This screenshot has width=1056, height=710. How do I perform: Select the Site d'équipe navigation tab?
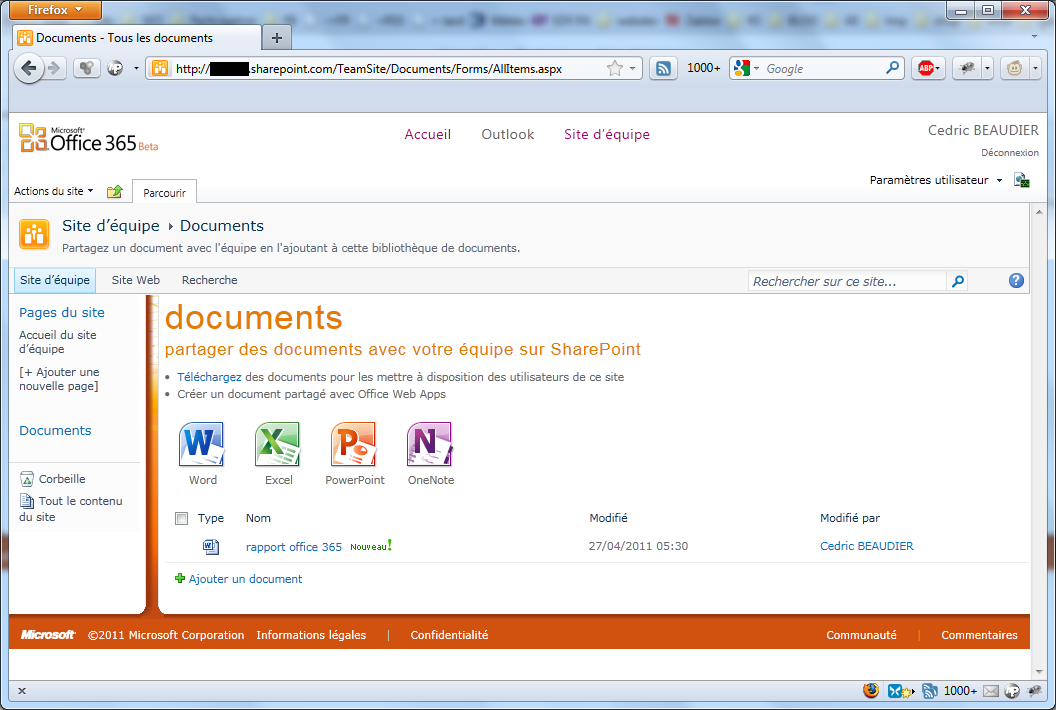click(x=55, y=280)
